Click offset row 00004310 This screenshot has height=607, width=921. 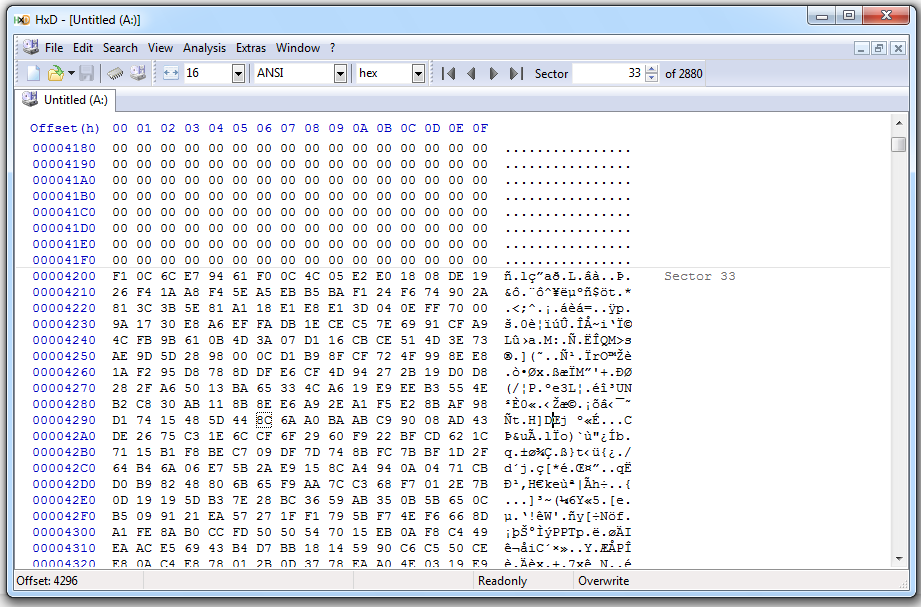click(x=64, y=548)
